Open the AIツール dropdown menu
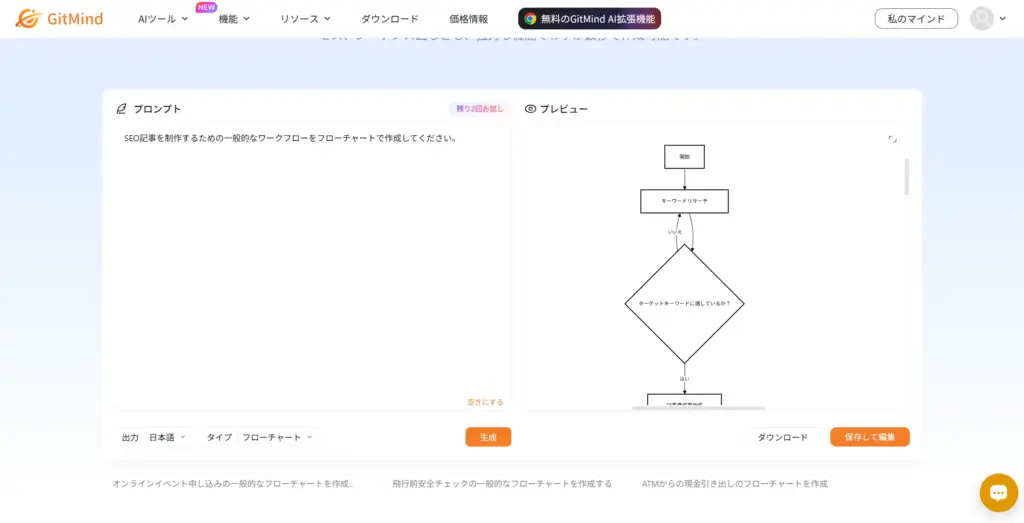Image resolution: width=1024 pixels, height=523 pixels. (x=163, y=19)
